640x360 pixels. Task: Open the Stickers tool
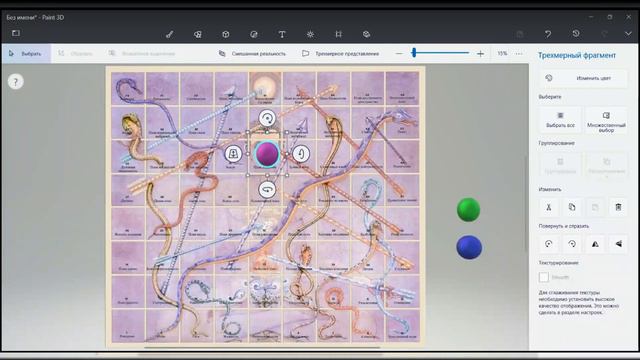click(x=254, y=35)
